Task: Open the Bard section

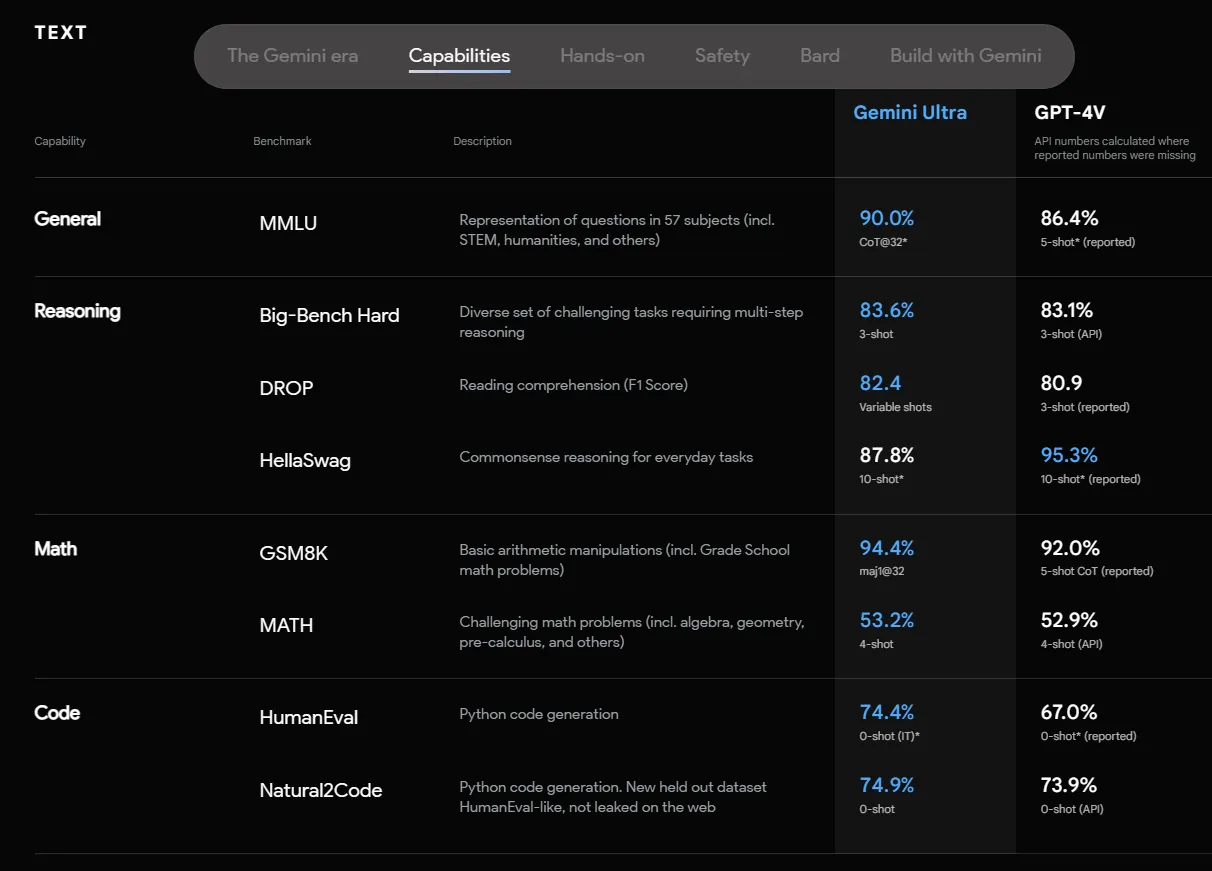Action: (x=820, y=56)
